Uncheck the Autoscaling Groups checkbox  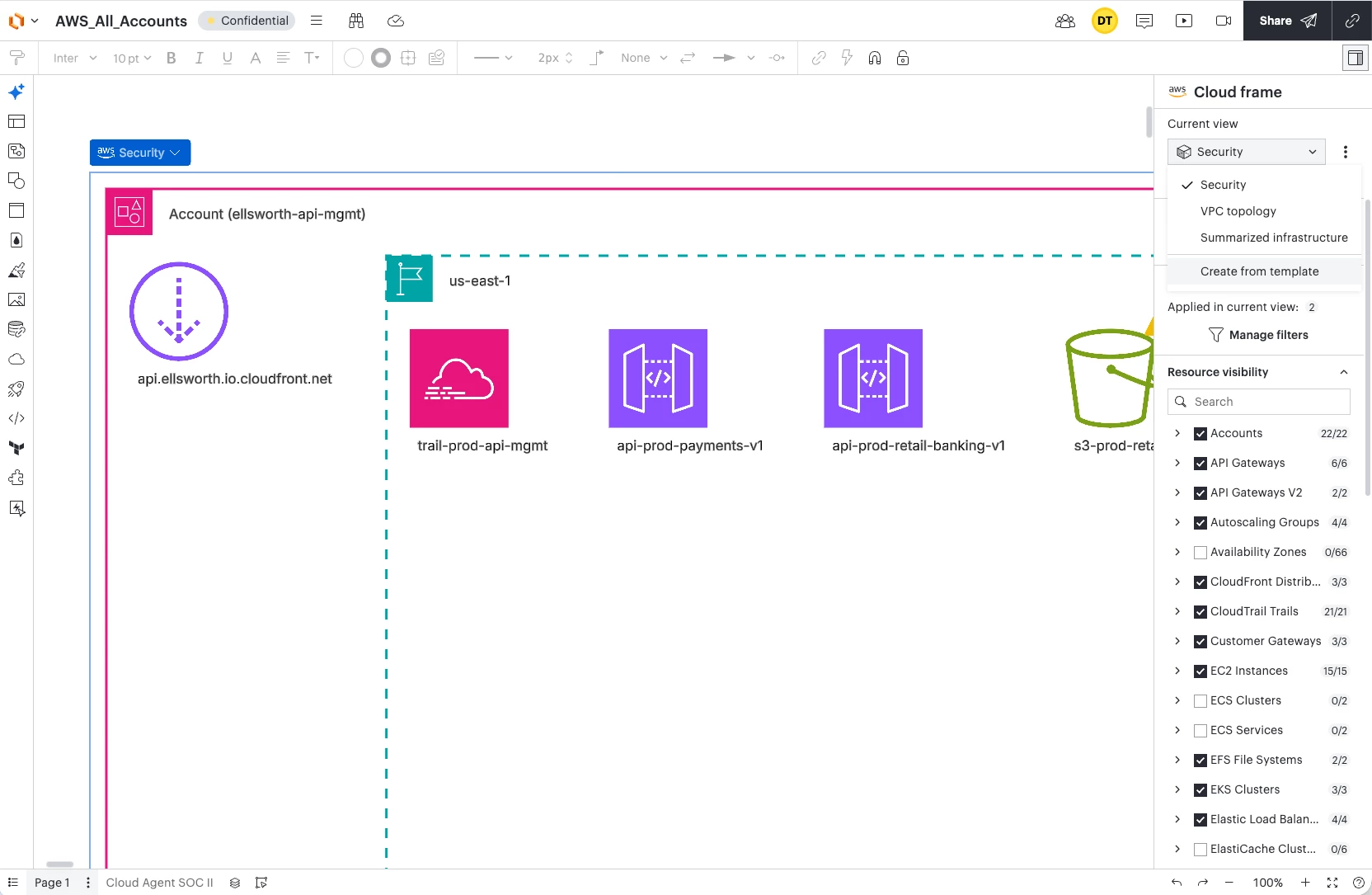pyautogui.click(x=1200, y=523)
